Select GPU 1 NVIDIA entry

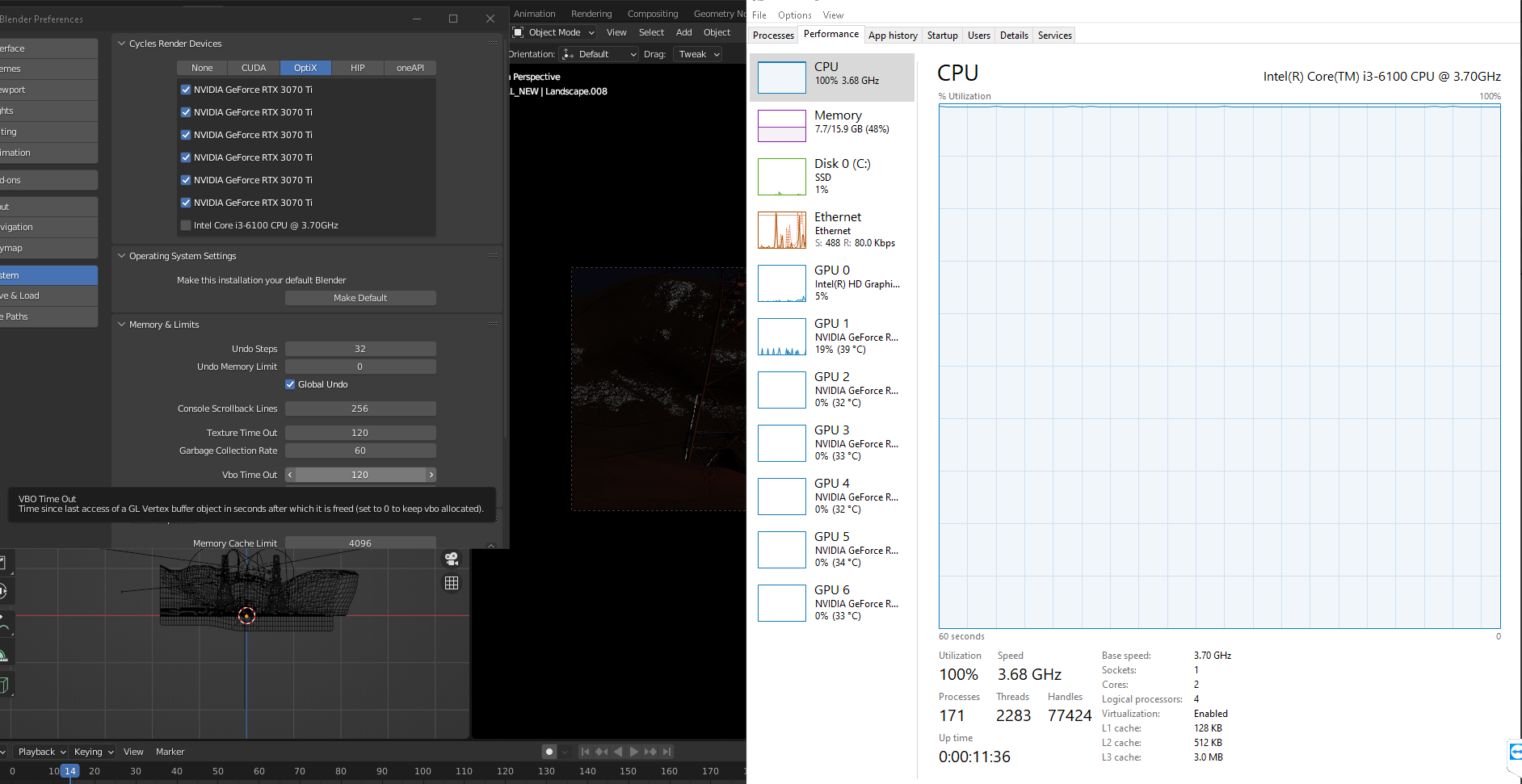coord(832,337)
